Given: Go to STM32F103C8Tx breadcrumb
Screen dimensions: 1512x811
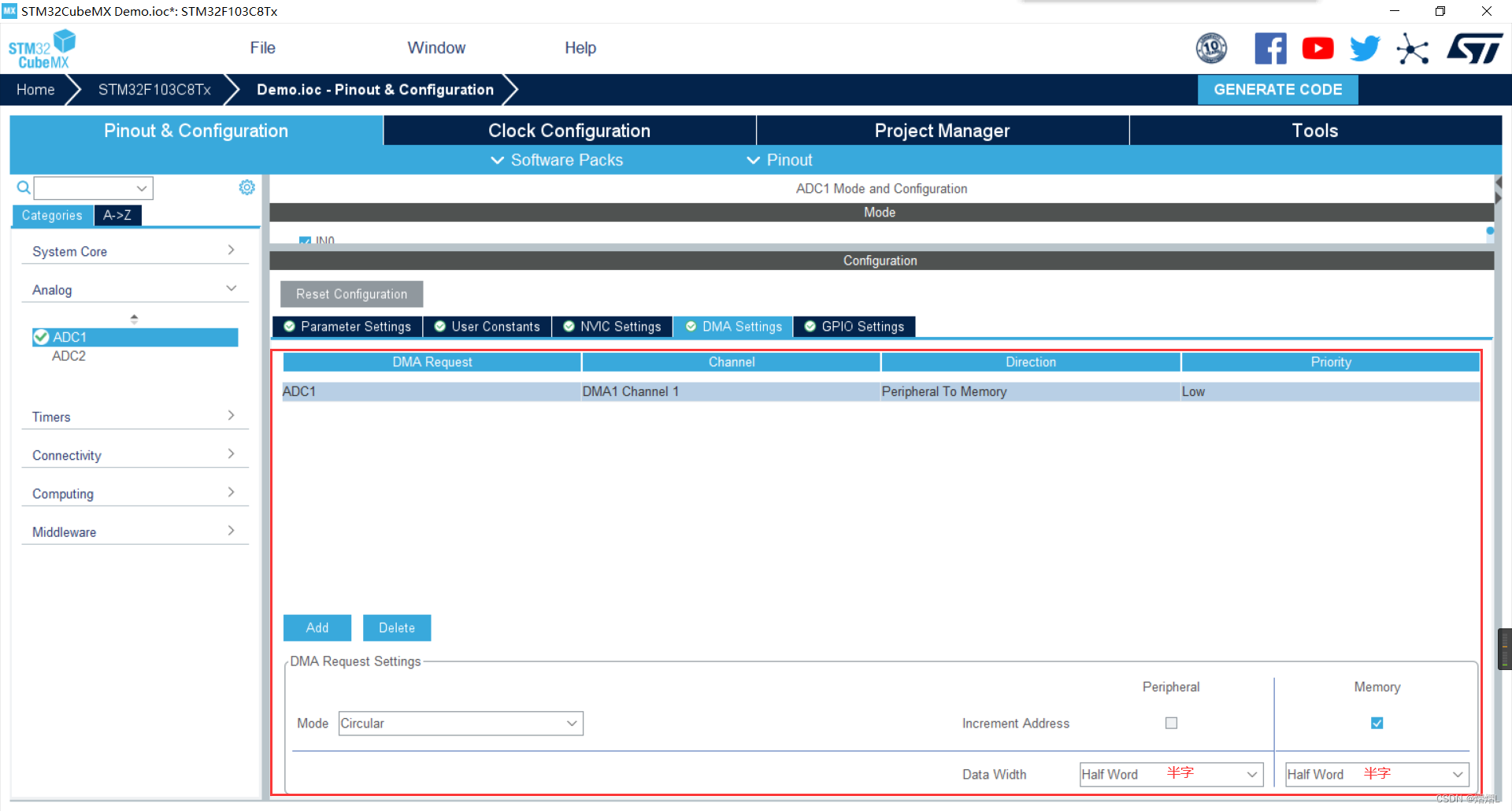Looking at the screenshot, I should tap(154, 90).
